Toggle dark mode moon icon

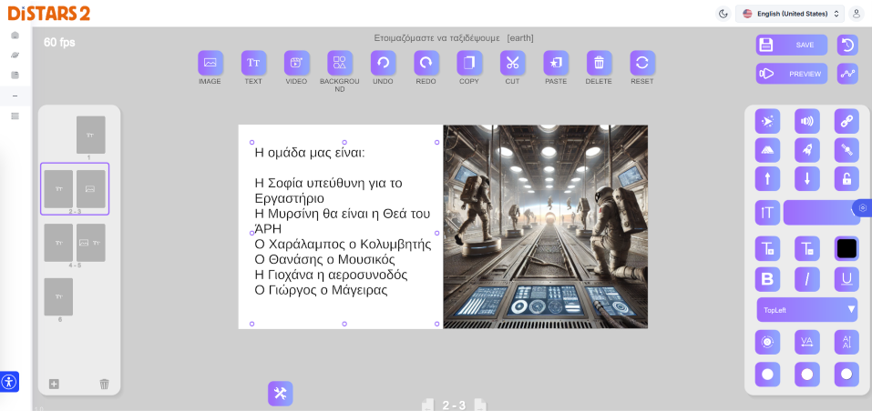pos(723,14)
